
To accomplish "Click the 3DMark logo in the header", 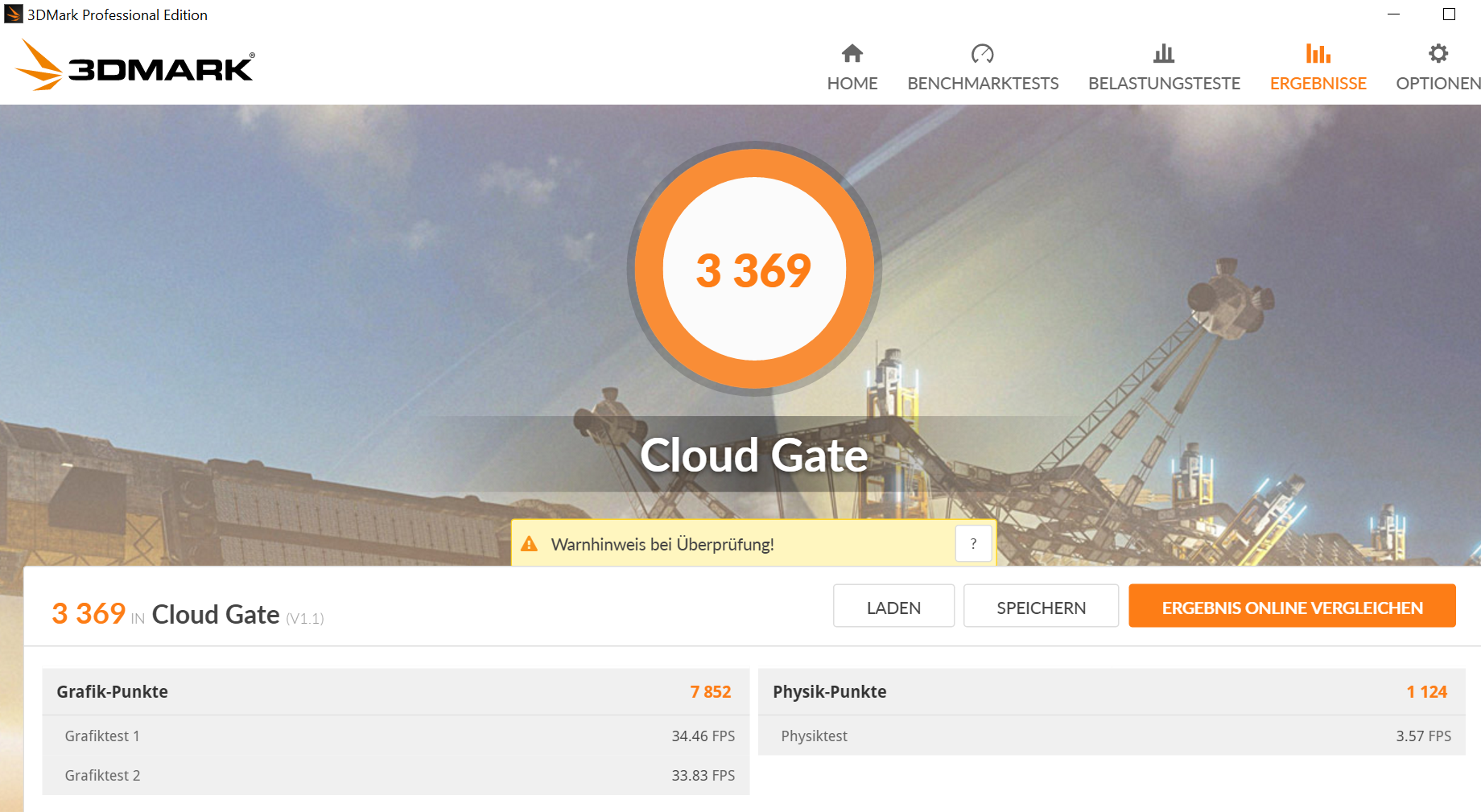I will click(135, 65).
